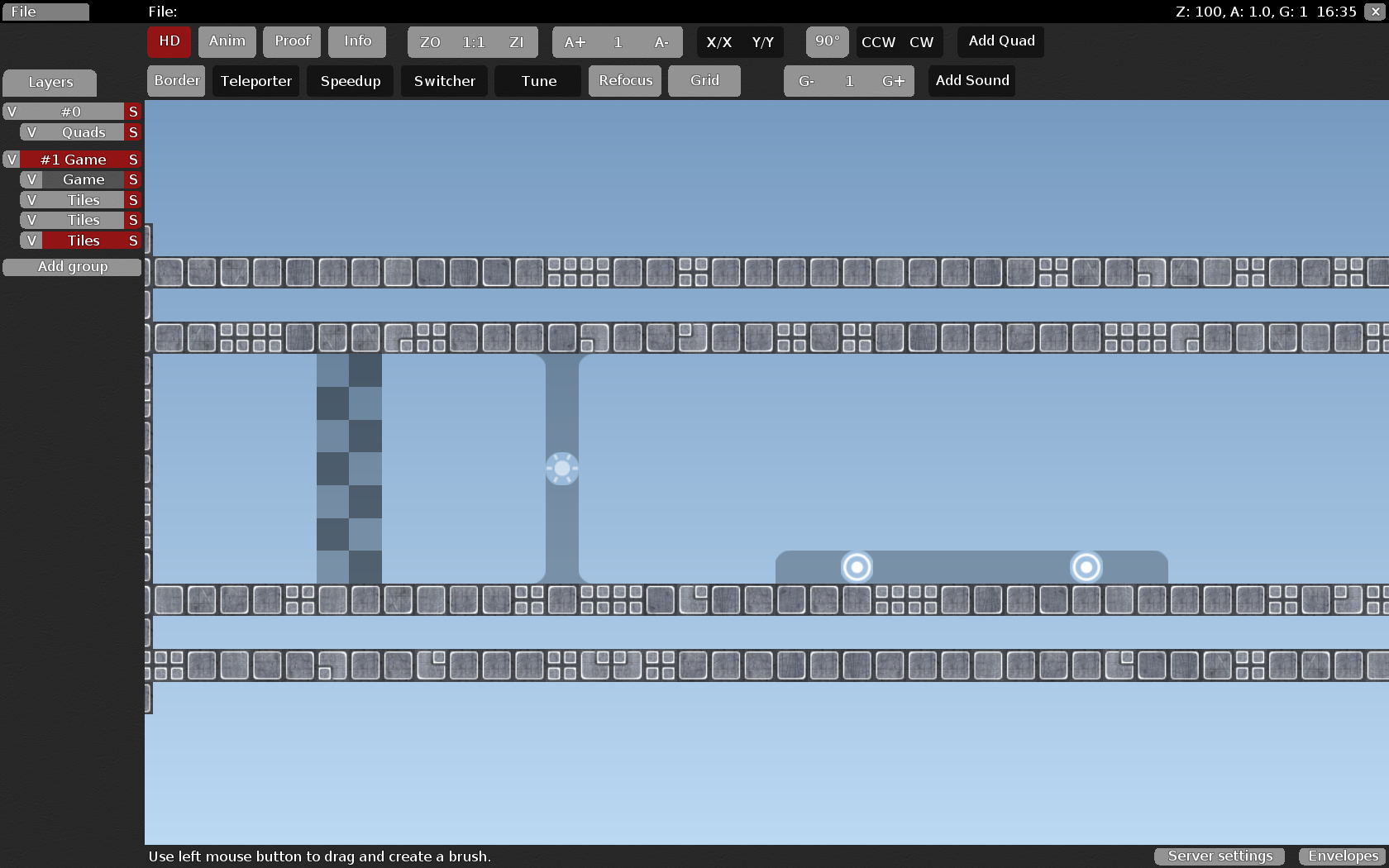Set custom rotation with the 90° icon
This screenshot has height=868, width=1389.
(827, 41)
